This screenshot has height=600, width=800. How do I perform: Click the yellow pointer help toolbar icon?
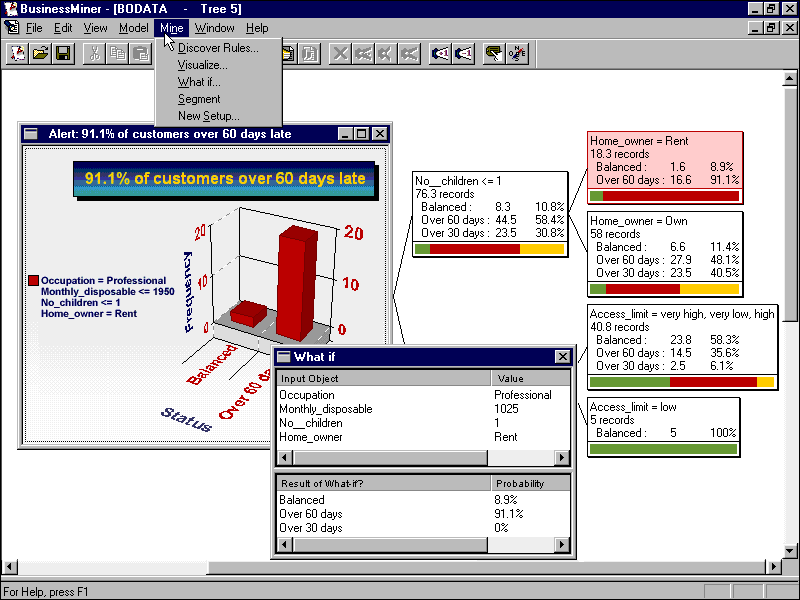point(493,54)
